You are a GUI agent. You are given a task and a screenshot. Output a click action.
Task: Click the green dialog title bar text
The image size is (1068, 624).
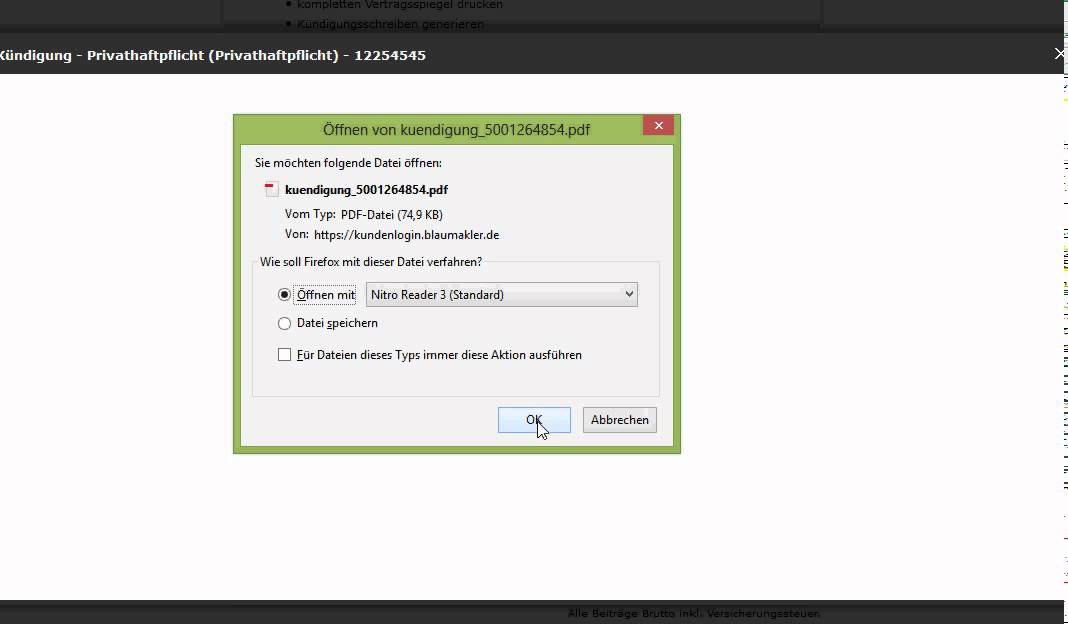click(456, 130)
